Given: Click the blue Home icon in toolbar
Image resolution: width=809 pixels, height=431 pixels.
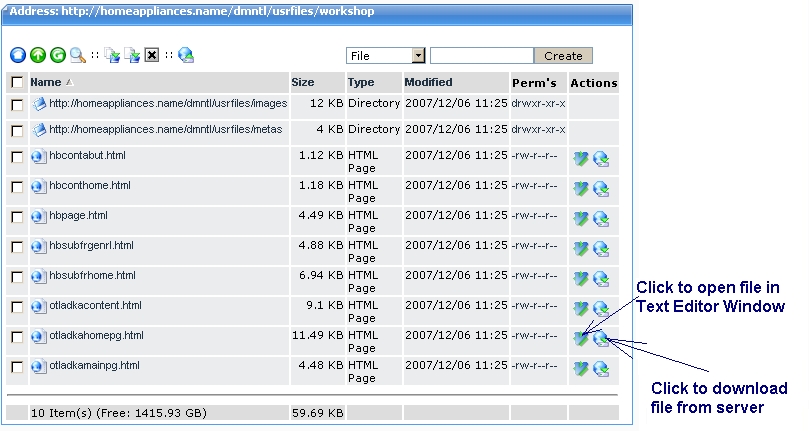Looking at the screenshot, I should (18, 56).
